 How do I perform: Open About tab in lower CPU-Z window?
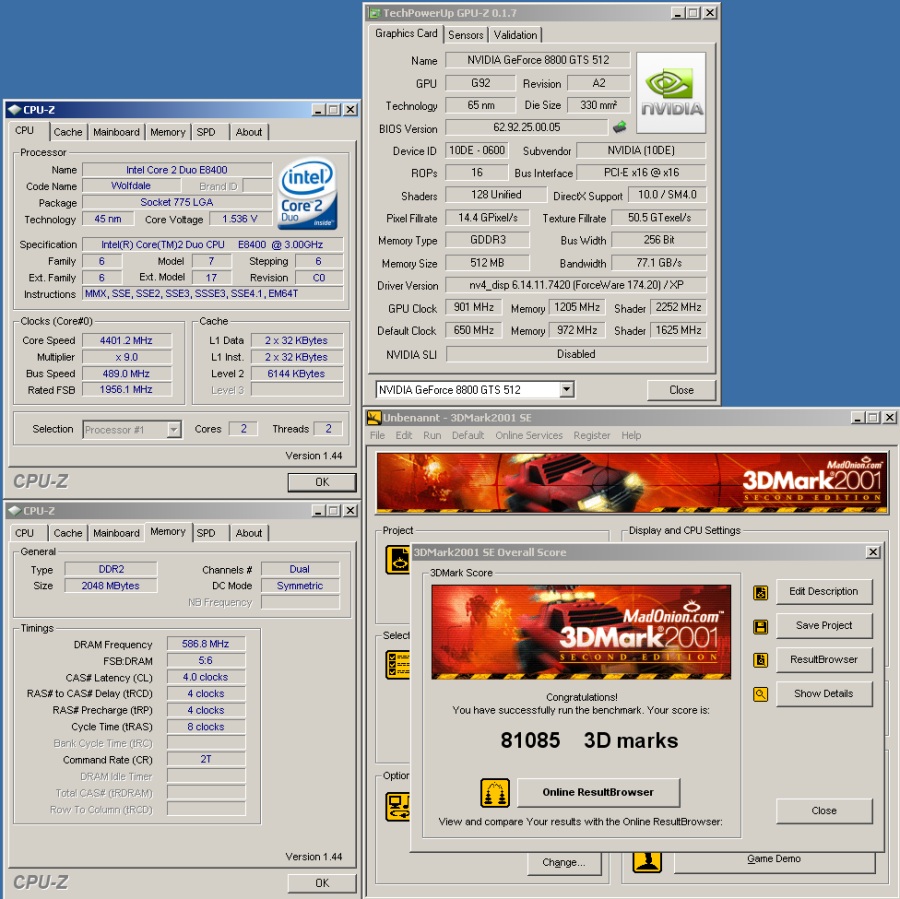[249, 533]
